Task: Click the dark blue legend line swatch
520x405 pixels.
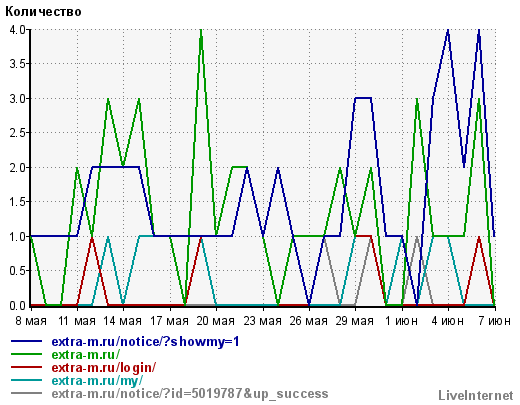Action: click(x=27, y=341)
